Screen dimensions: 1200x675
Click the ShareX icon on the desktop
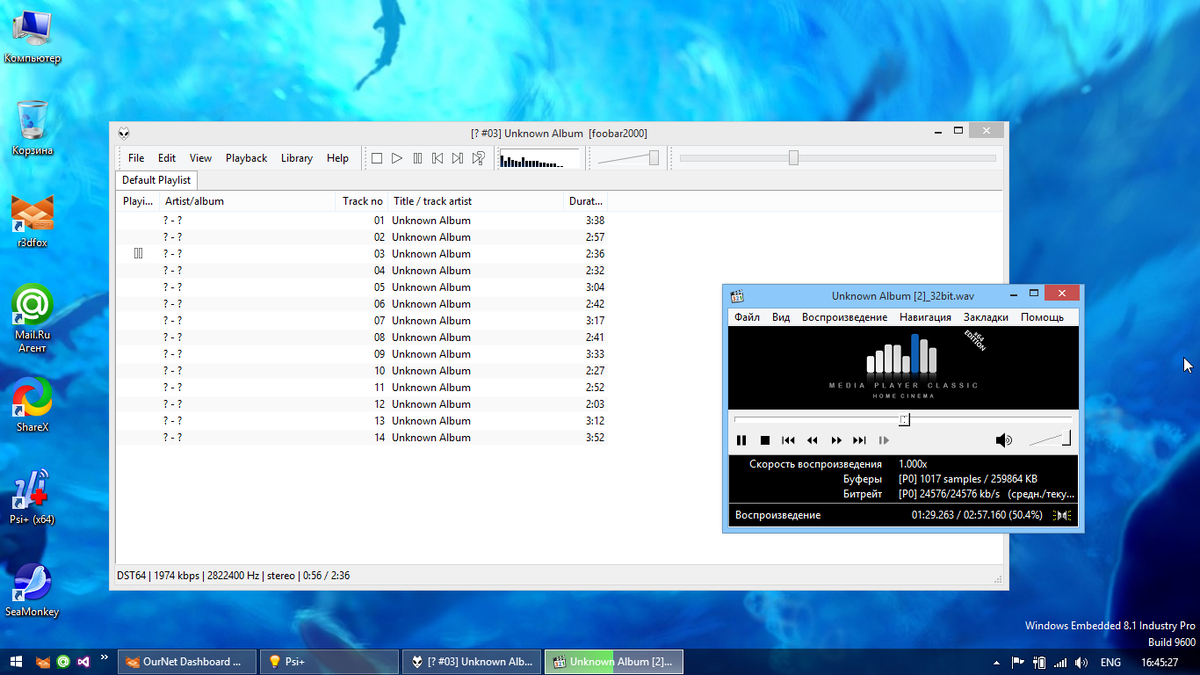pos(31,397)
